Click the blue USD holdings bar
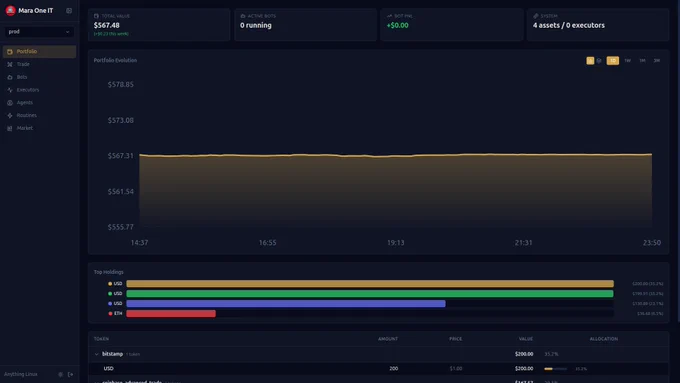 point(286,304)
